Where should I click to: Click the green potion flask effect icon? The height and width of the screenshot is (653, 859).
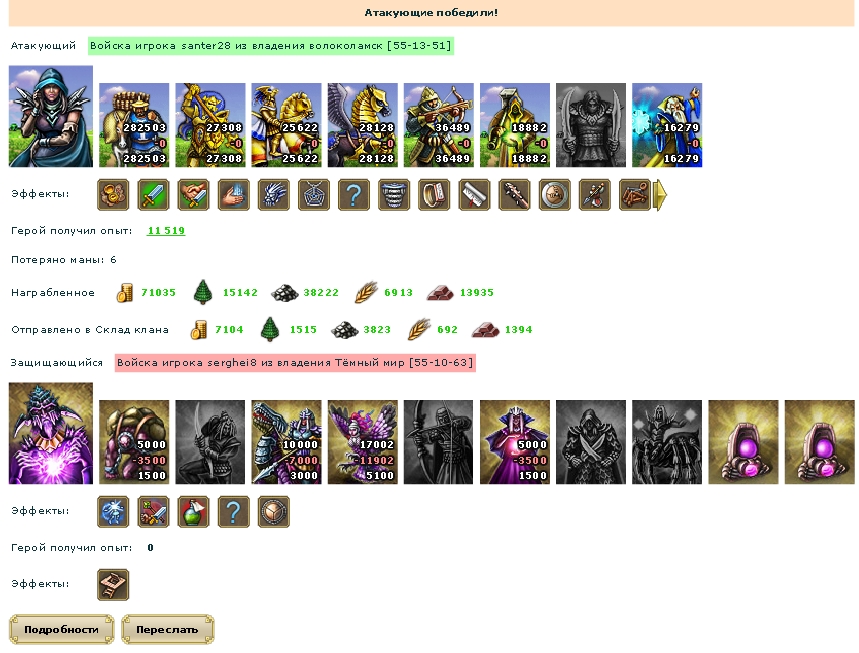[x=193, y=512]
